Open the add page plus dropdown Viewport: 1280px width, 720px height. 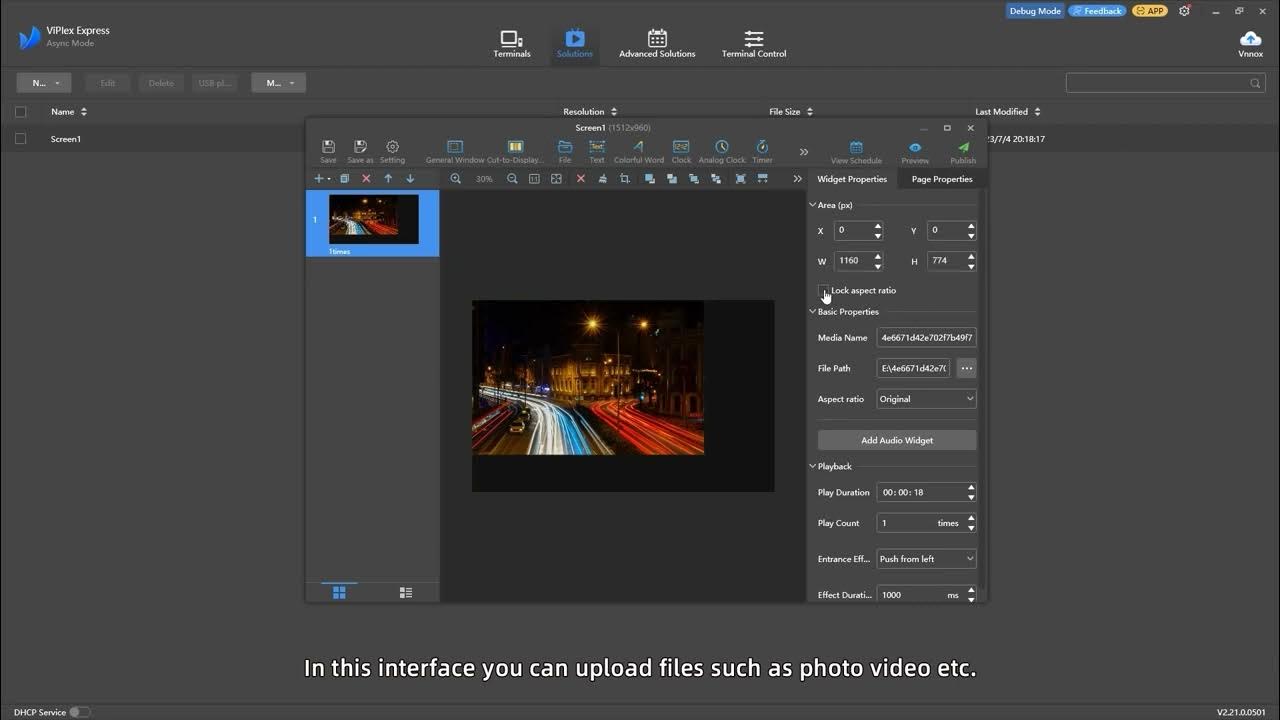pos(322,179)
